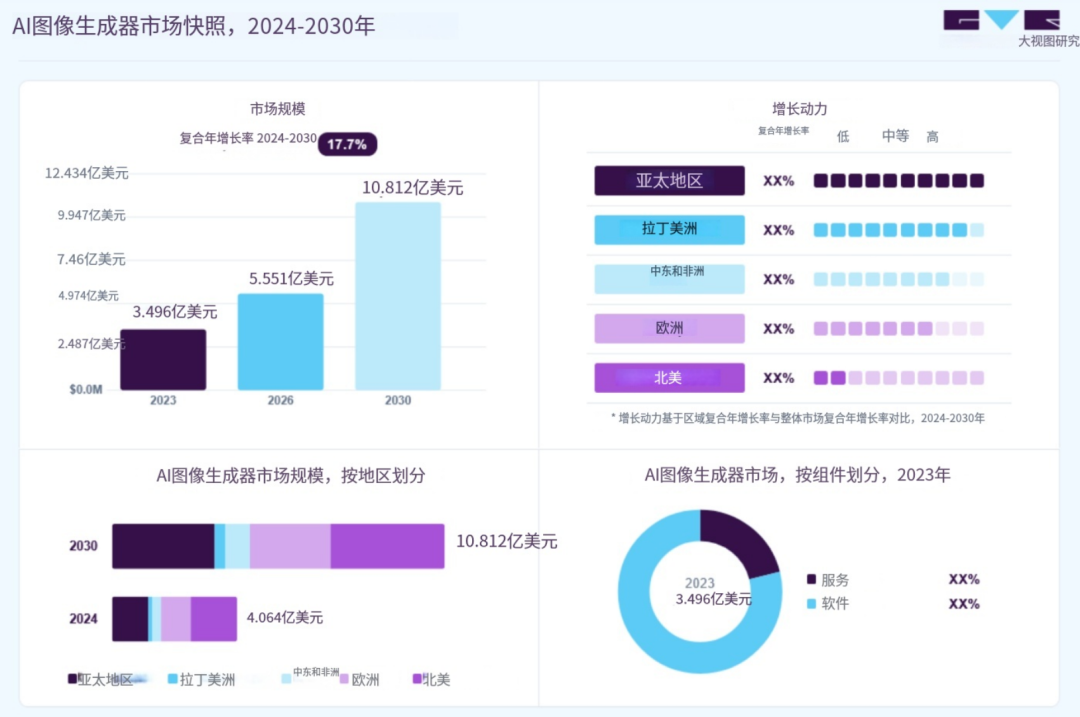Click the 北美 legend swatch at bottom

tap(417, 678)
